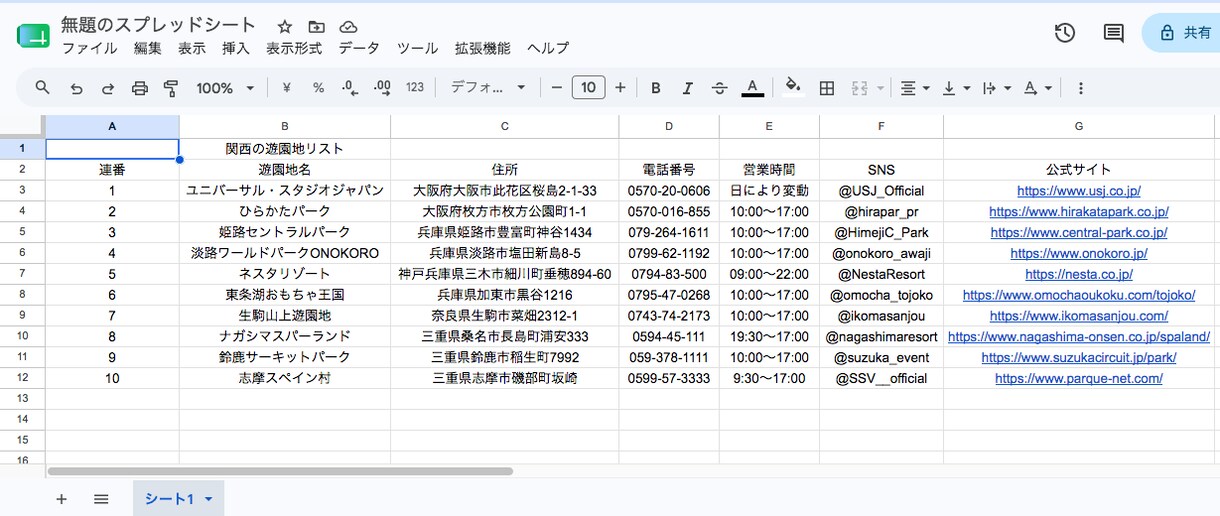The height and width of the screenshot is (516, 1220).
Task: Click the 無題のスプレッドシート title
Action: 158,25
